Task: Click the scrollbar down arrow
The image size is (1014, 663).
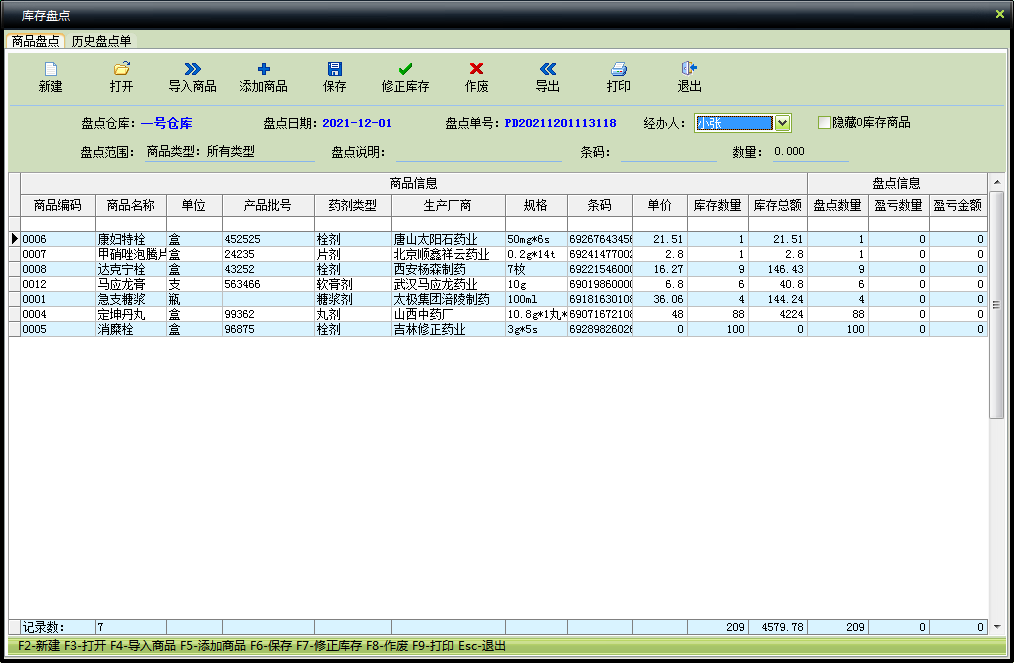Action: [997, 626]
